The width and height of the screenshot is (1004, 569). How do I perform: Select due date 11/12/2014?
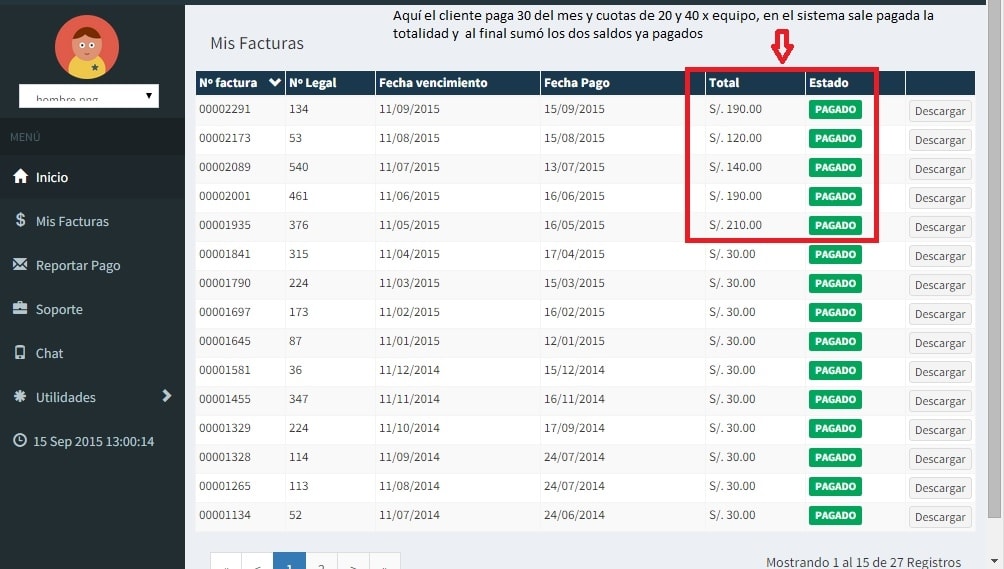click(x=409, y=370)
